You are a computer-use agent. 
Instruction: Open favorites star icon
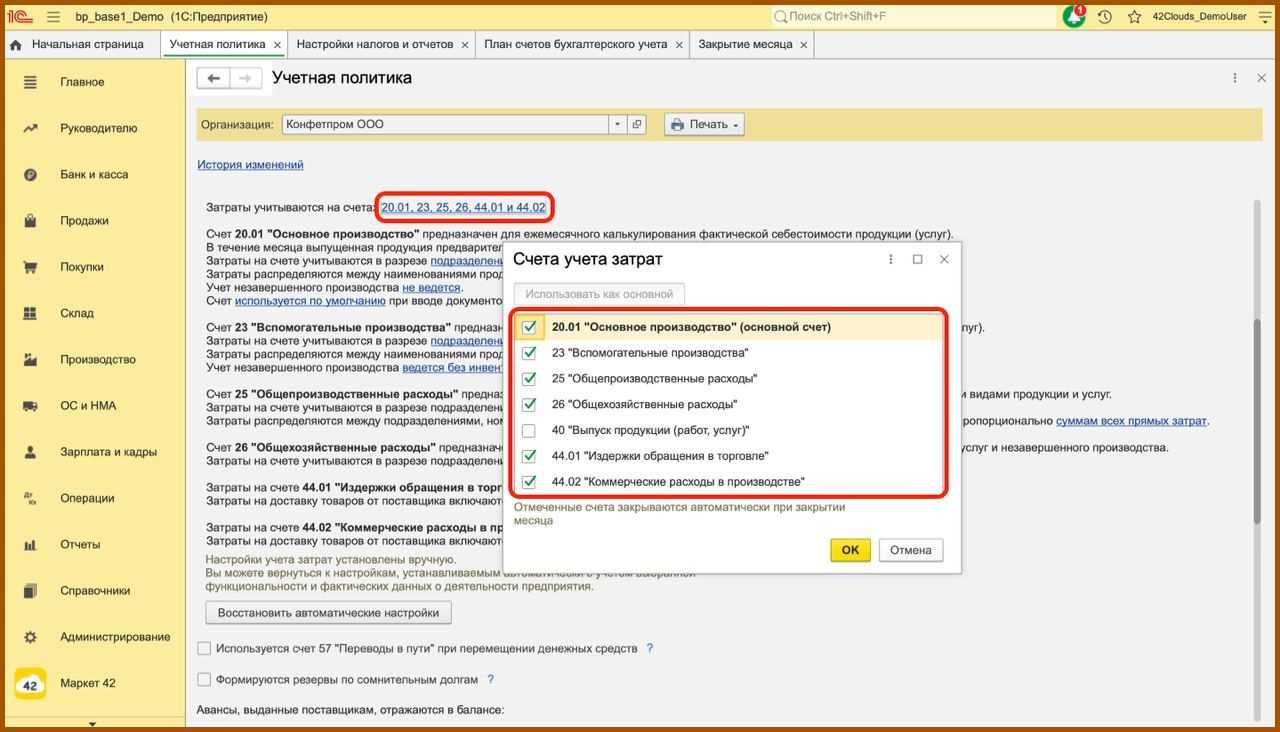pos(1135,17)
